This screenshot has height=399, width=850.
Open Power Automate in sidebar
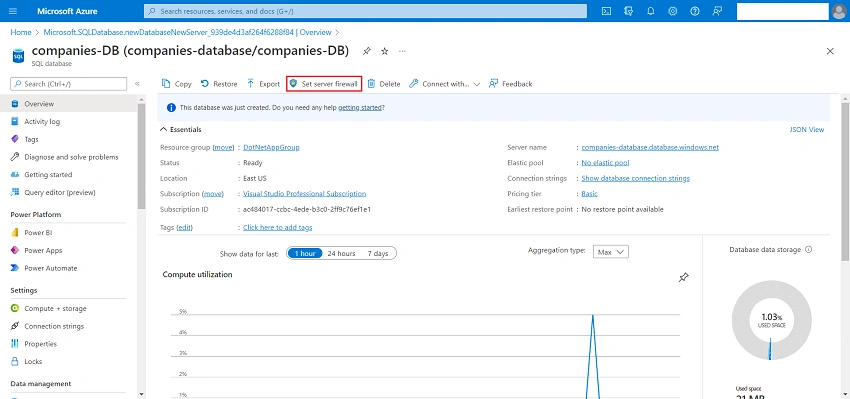pyautogui.click(x=69, y=268)
